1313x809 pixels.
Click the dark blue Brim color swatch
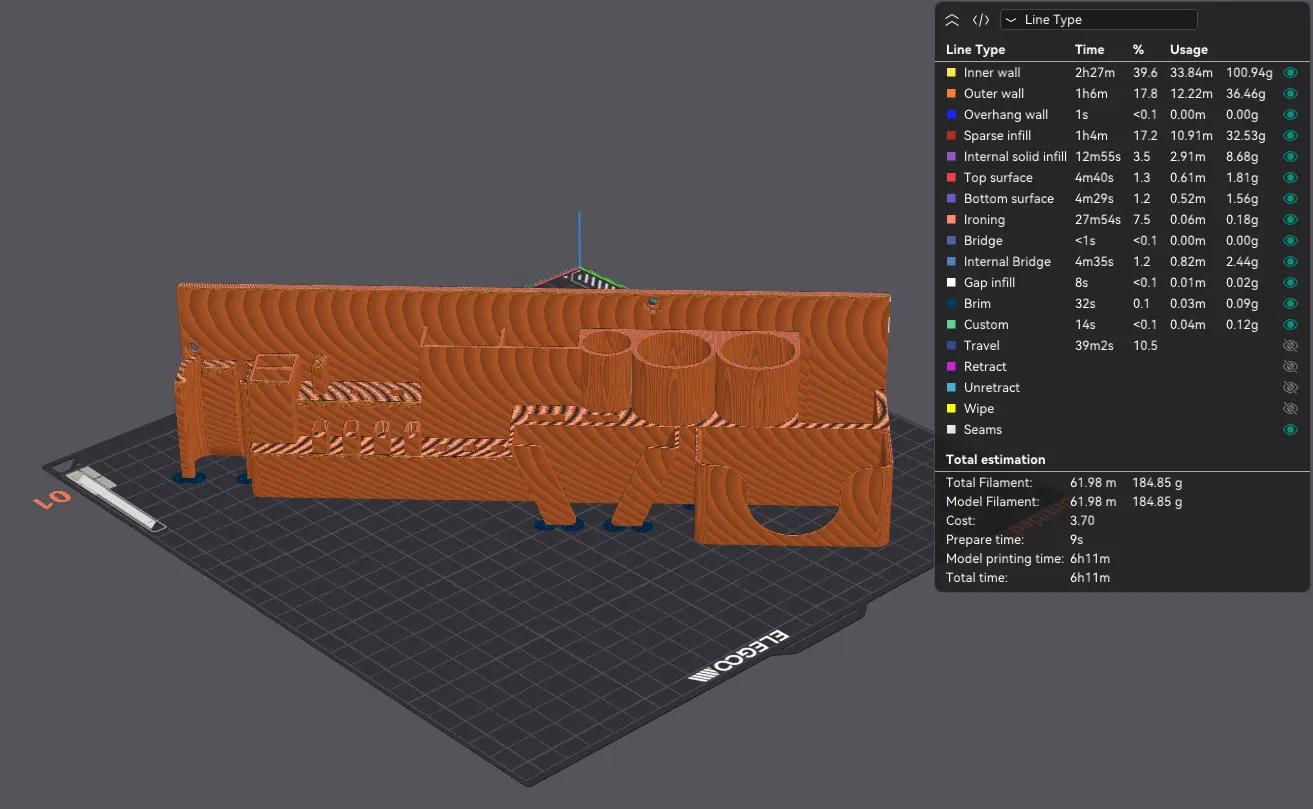(951, 304)
